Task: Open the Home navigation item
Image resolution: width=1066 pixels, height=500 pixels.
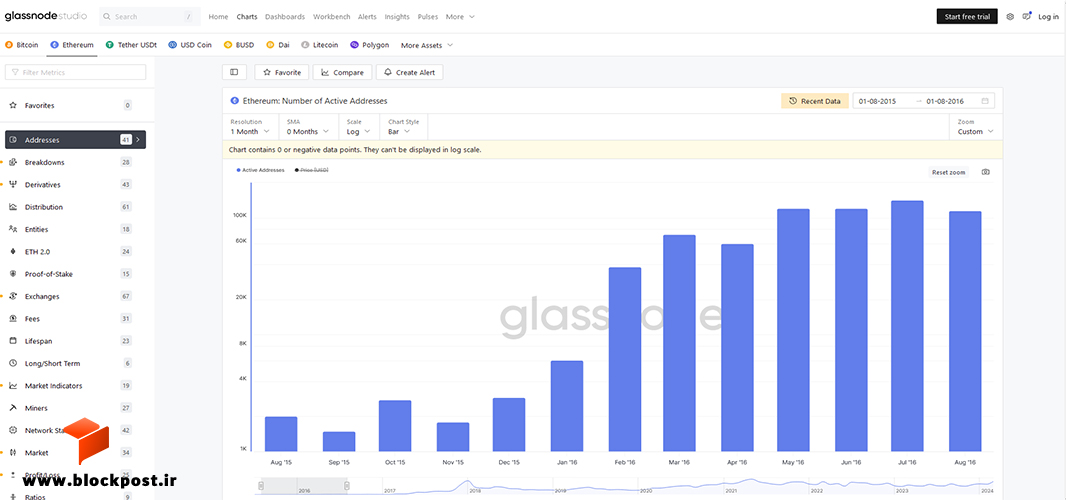Action: (x=218, y=16)
